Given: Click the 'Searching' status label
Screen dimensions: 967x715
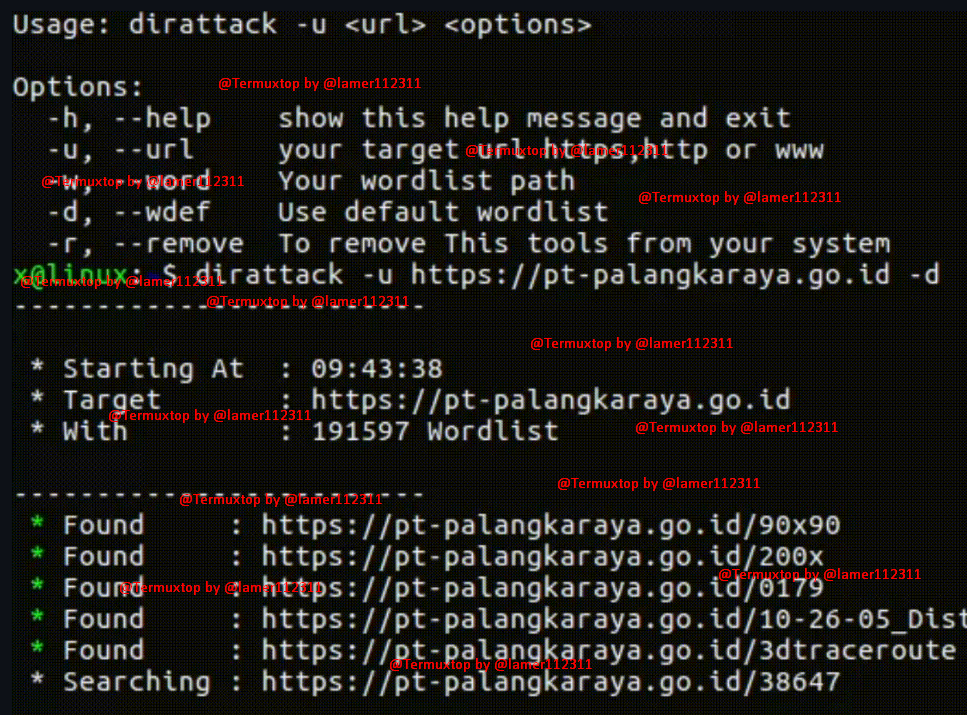Looking at the screenshot, I should click(137, 682).
